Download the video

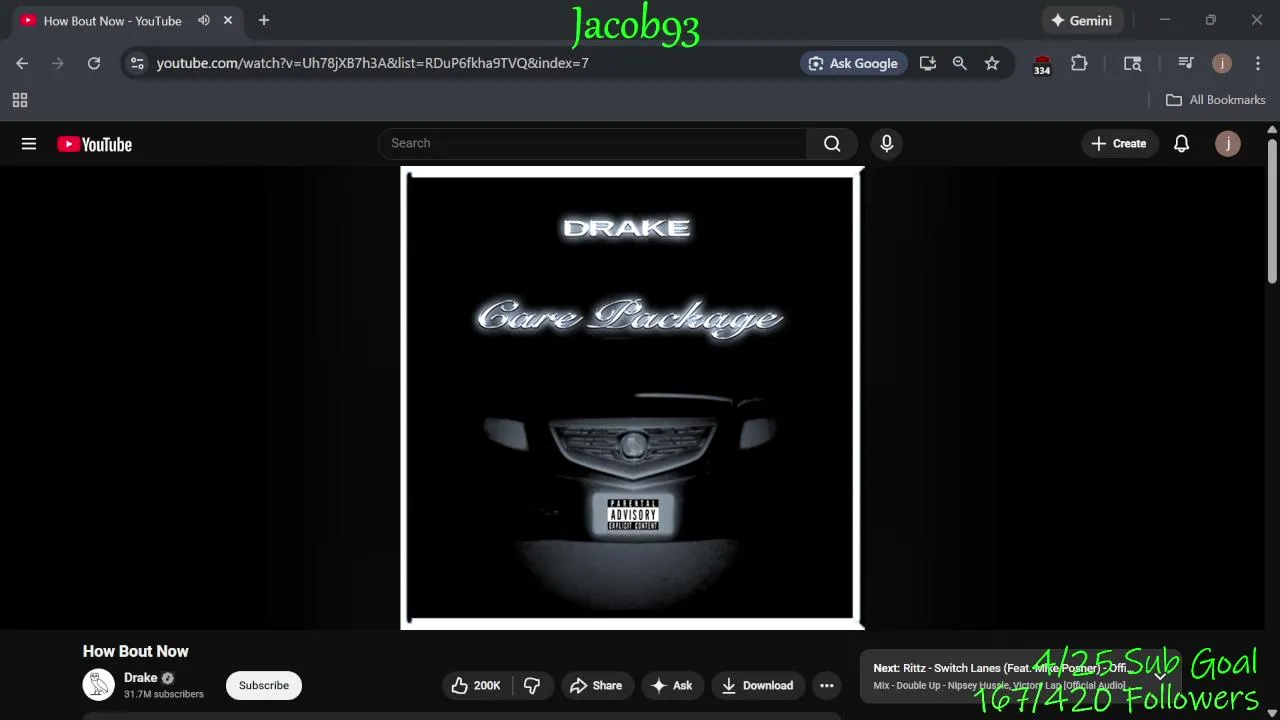pos(758,685)
